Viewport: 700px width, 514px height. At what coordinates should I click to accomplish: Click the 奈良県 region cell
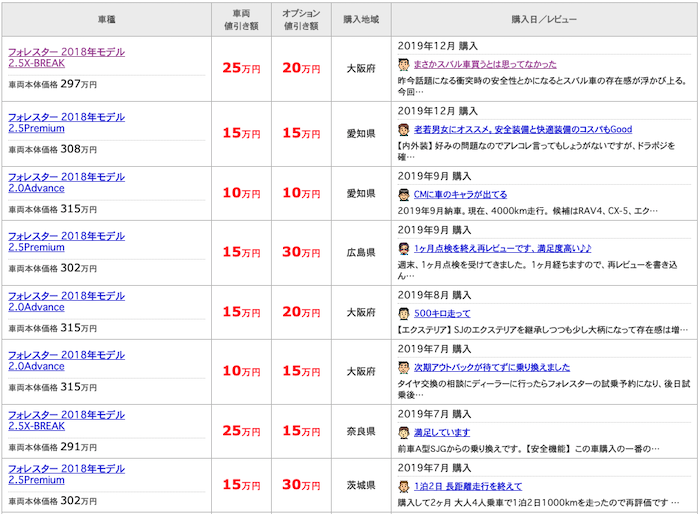coord(361,431)
